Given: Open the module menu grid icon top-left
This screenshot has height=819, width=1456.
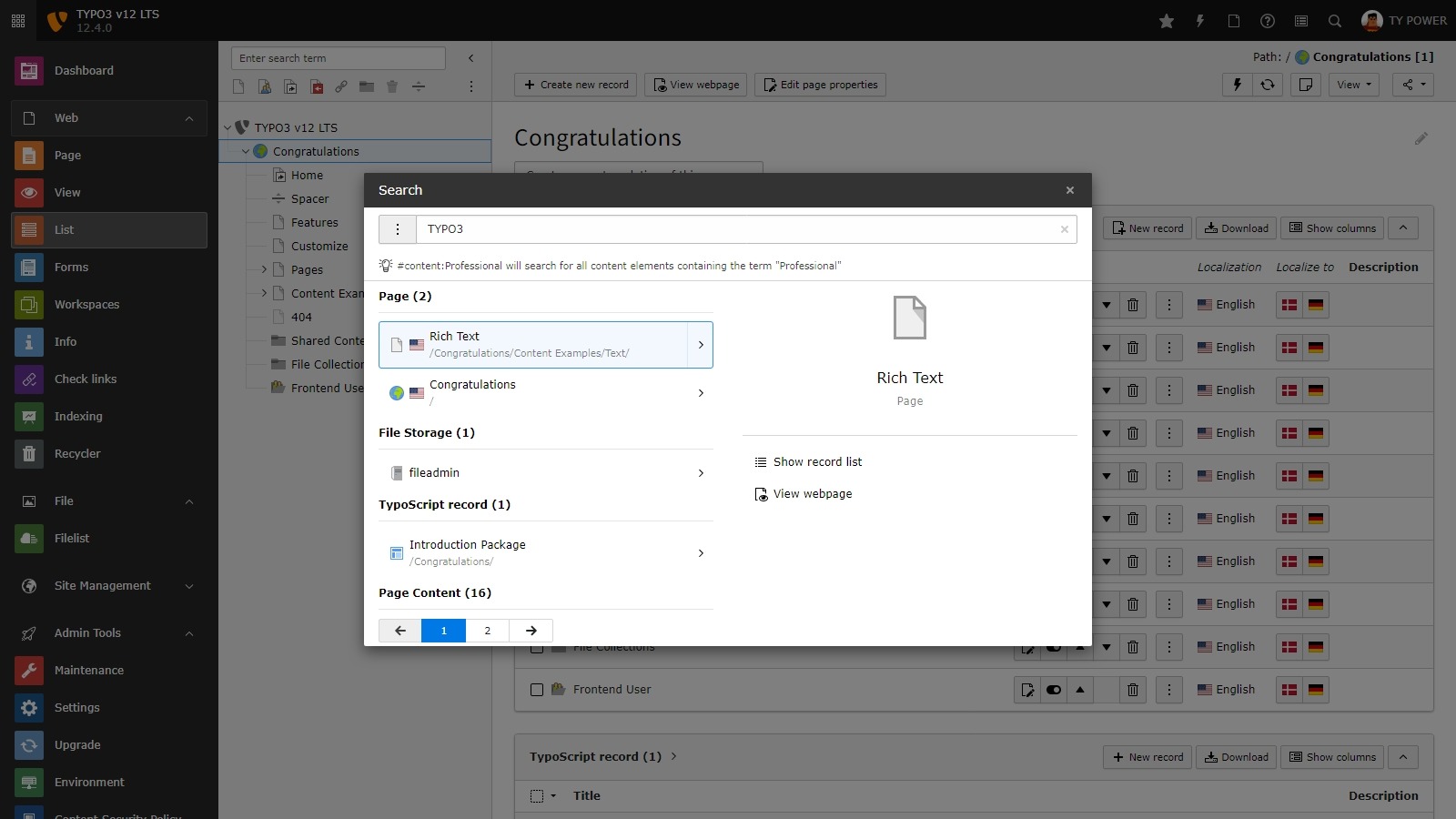Looking at the screenshot, I should coord(17,20).
